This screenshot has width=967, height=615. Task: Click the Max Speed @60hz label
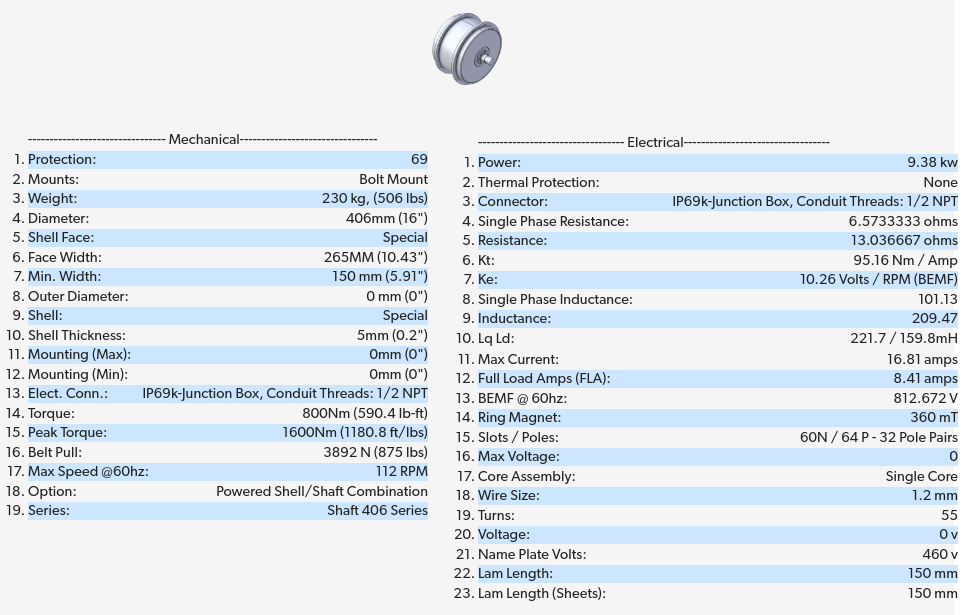pyautogui.click(x=88, y=471)
